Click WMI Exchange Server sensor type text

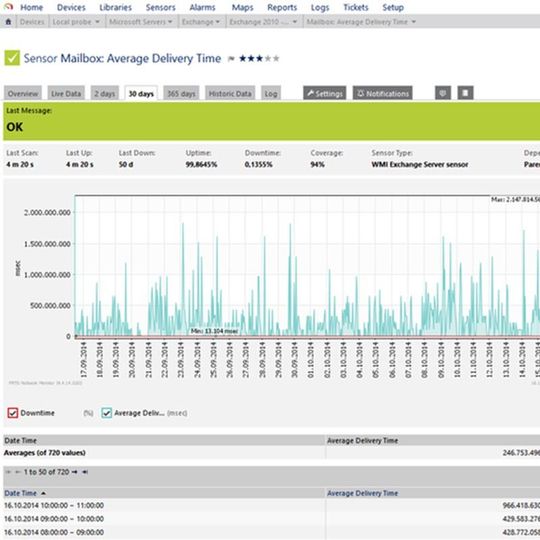[419, 165]
